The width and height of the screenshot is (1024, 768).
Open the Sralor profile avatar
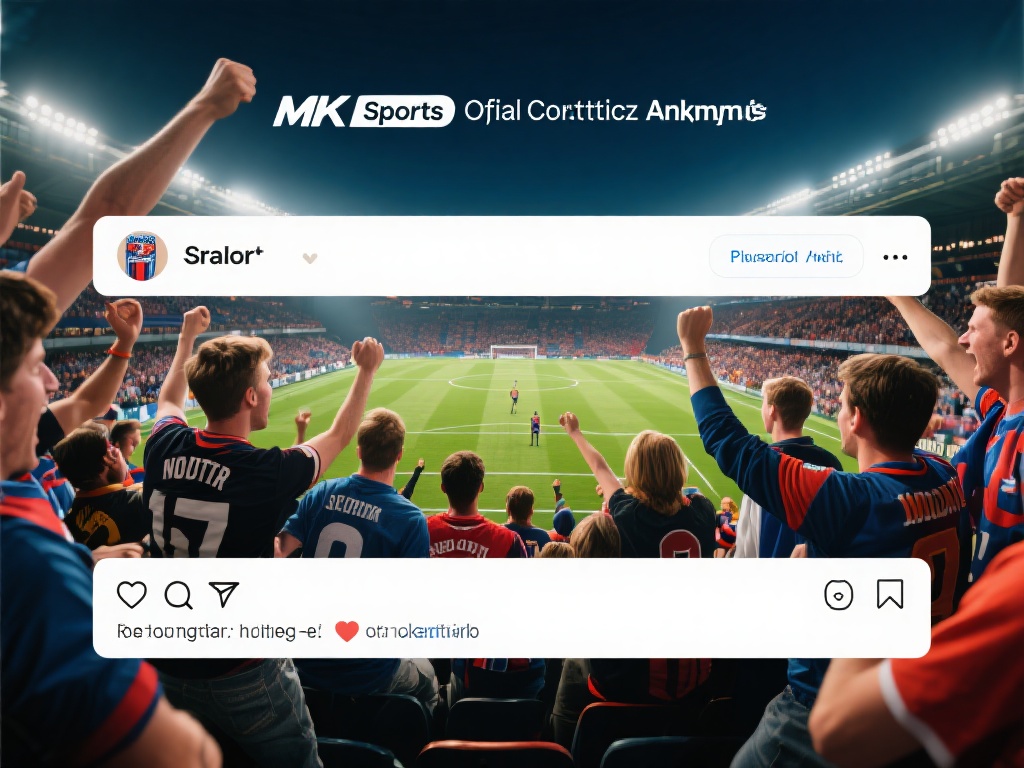(x=142, y=256)
